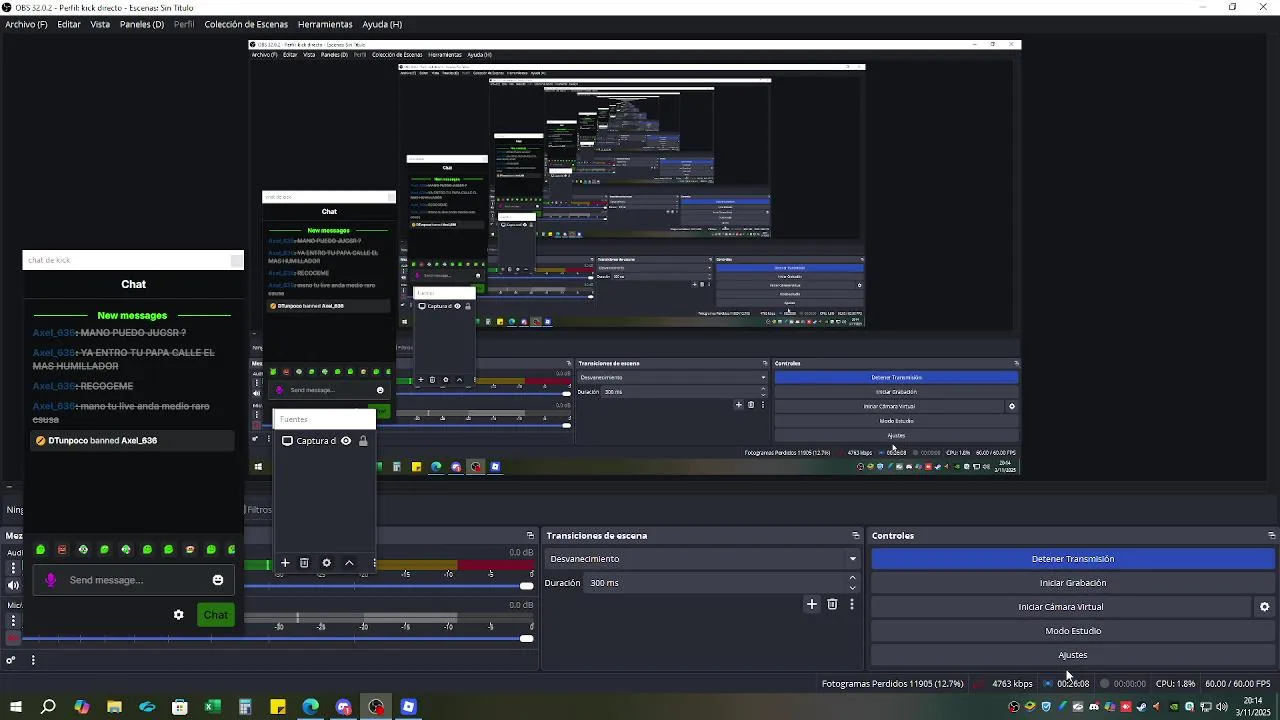Viewport: 1280px width, 720px height.
Task: Open chat settings gear next to Chat button
Action: point(179,615)
